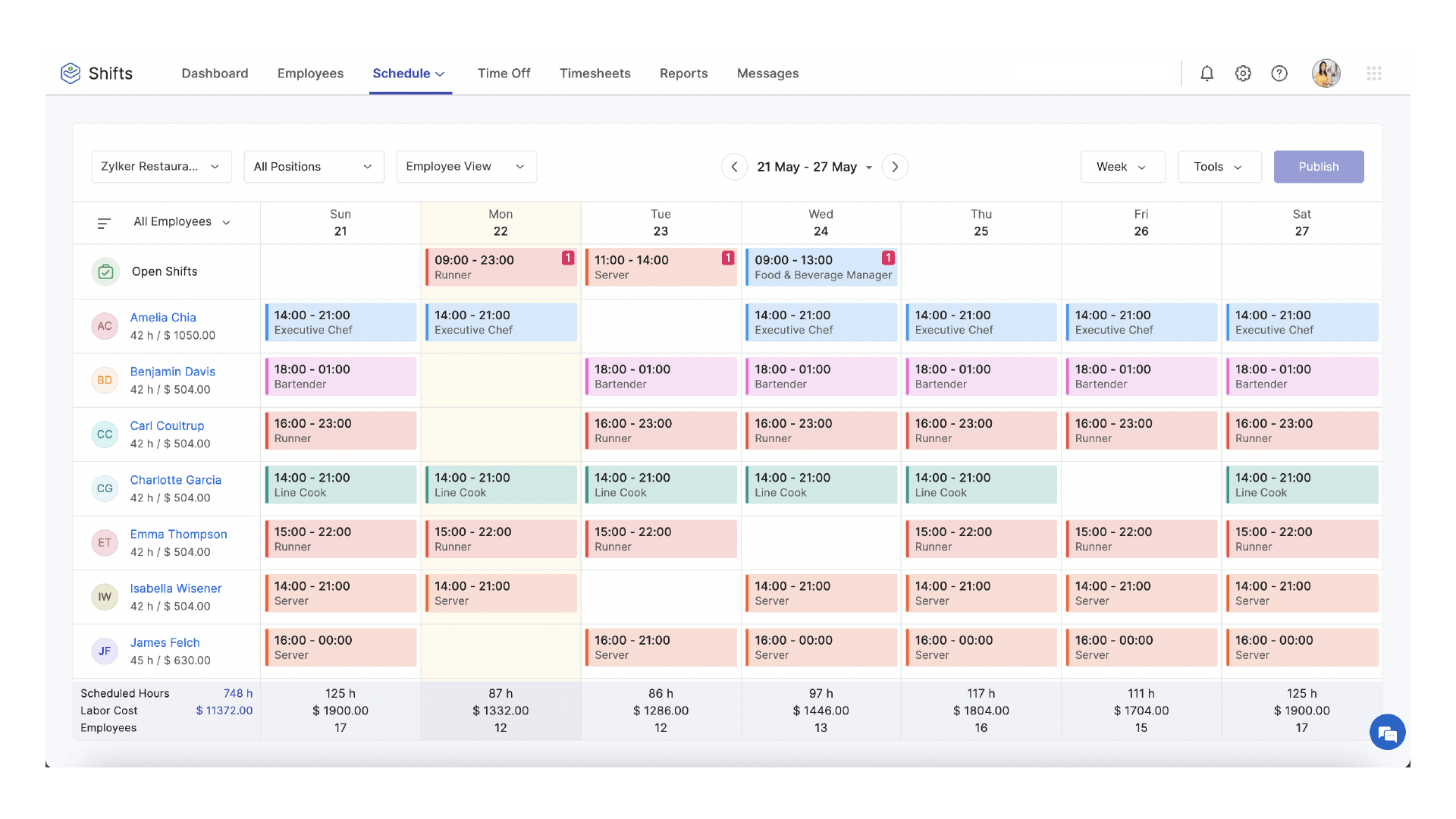1456x819 pixels.
Task: Open the settings gear
Action: (x=1243, y=73)
